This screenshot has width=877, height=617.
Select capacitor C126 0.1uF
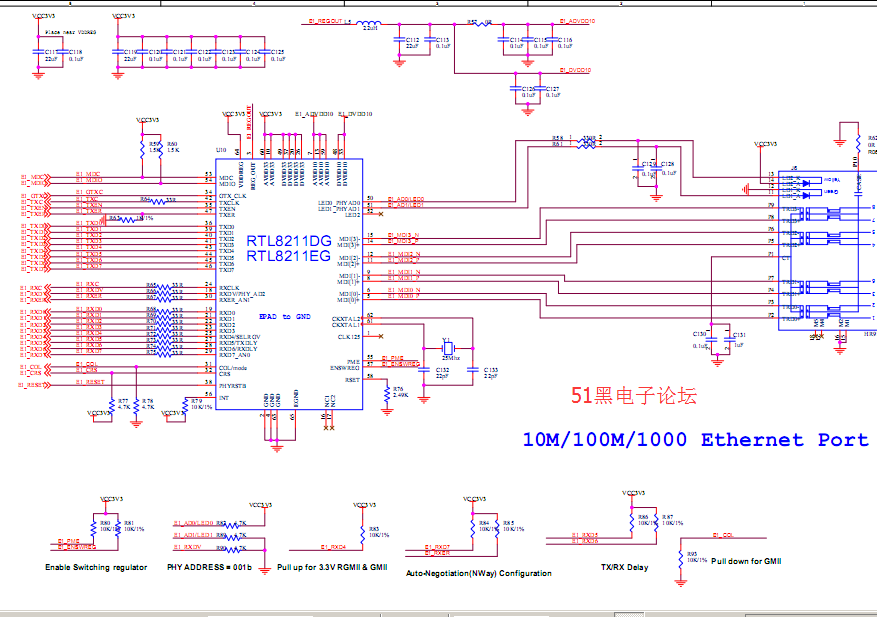click(515, 88)
